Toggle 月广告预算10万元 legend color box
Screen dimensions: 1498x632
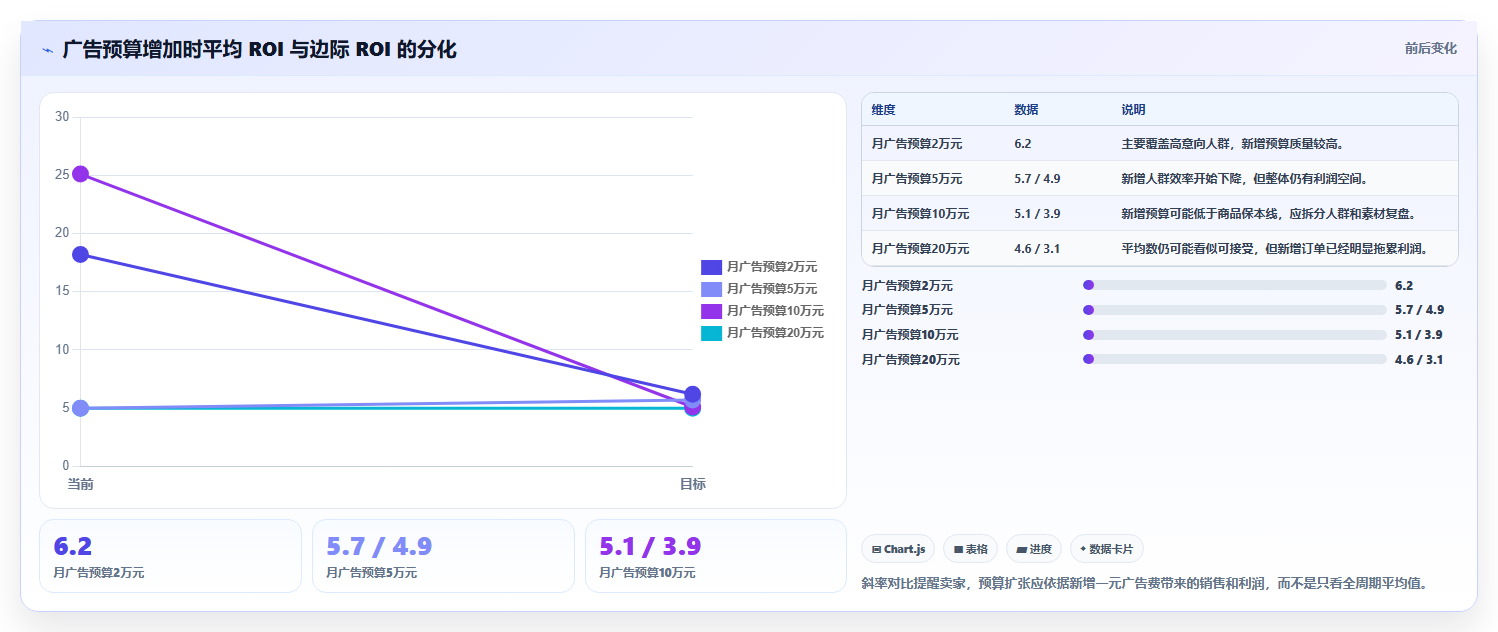[711, 311]
